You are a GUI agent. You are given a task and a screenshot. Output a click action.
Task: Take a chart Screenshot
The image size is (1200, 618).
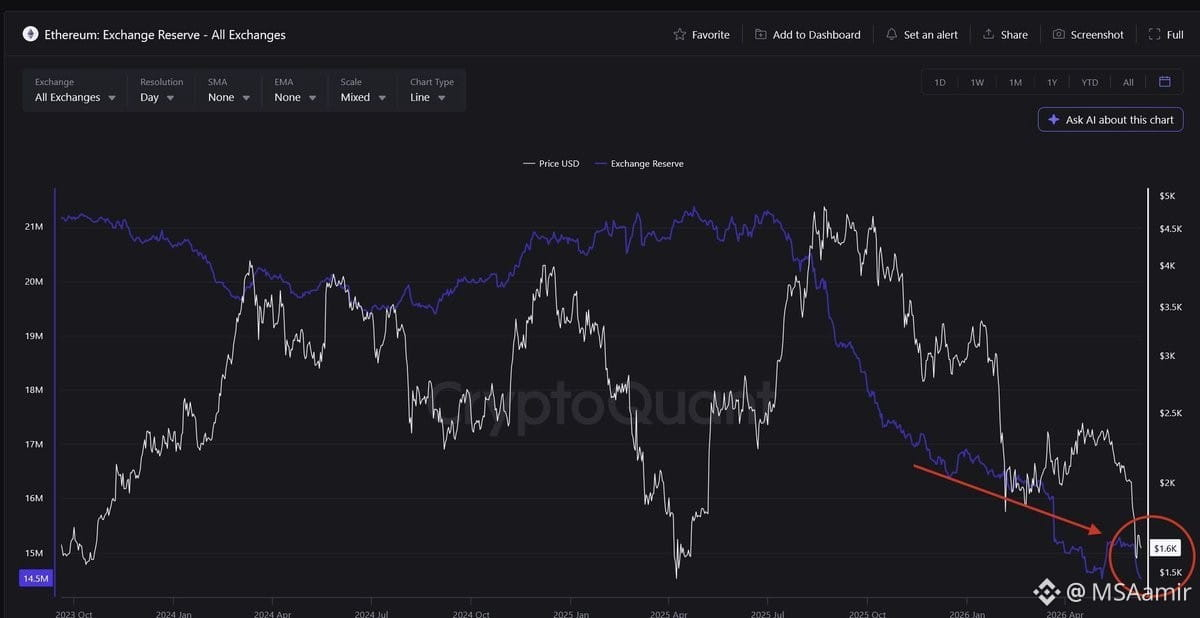pyautogui.click(x=1088, y=34)
